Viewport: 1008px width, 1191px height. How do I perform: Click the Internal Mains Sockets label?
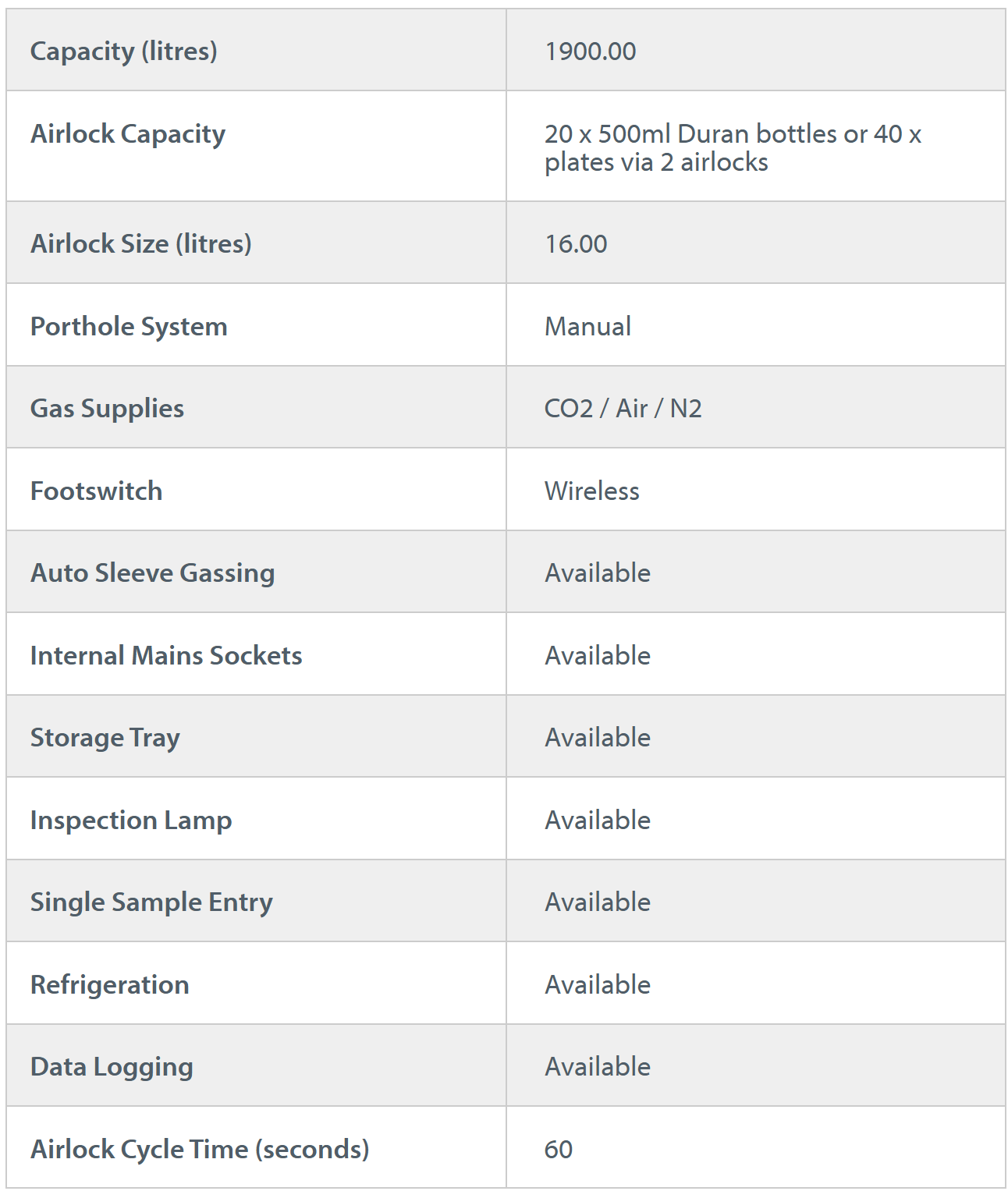coord(165,656)
